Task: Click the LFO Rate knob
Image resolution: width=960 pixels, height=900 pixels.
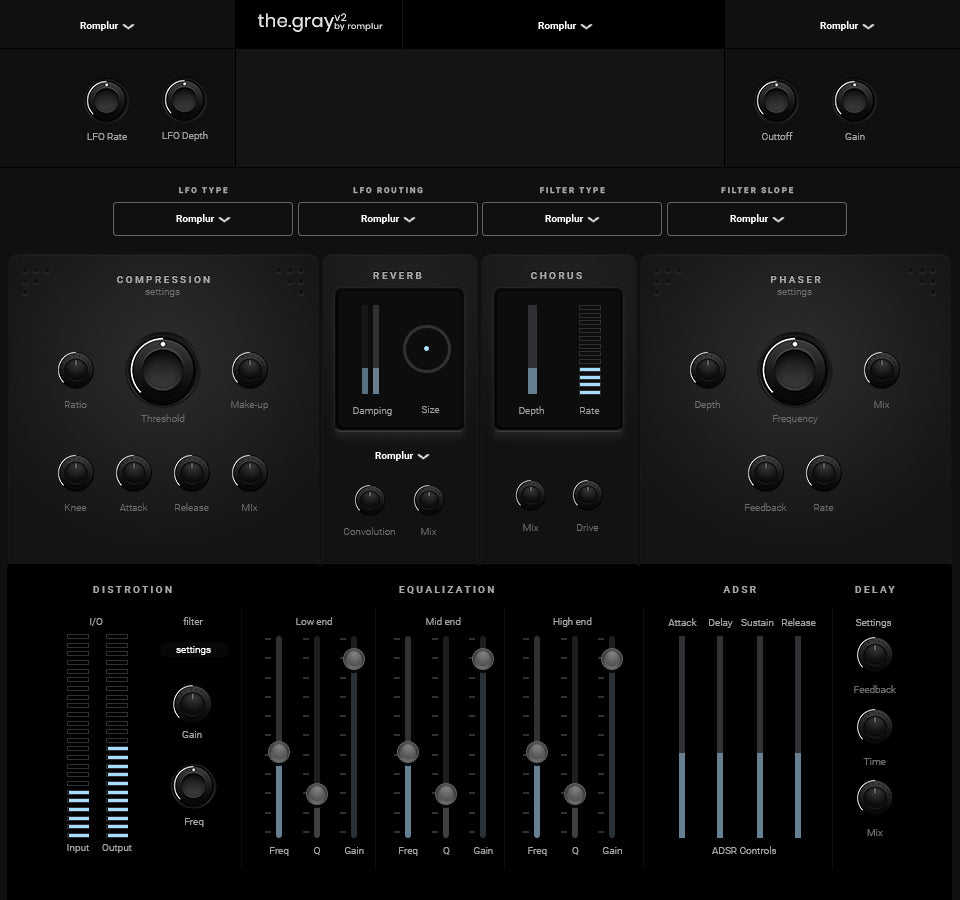Action: 107,101
